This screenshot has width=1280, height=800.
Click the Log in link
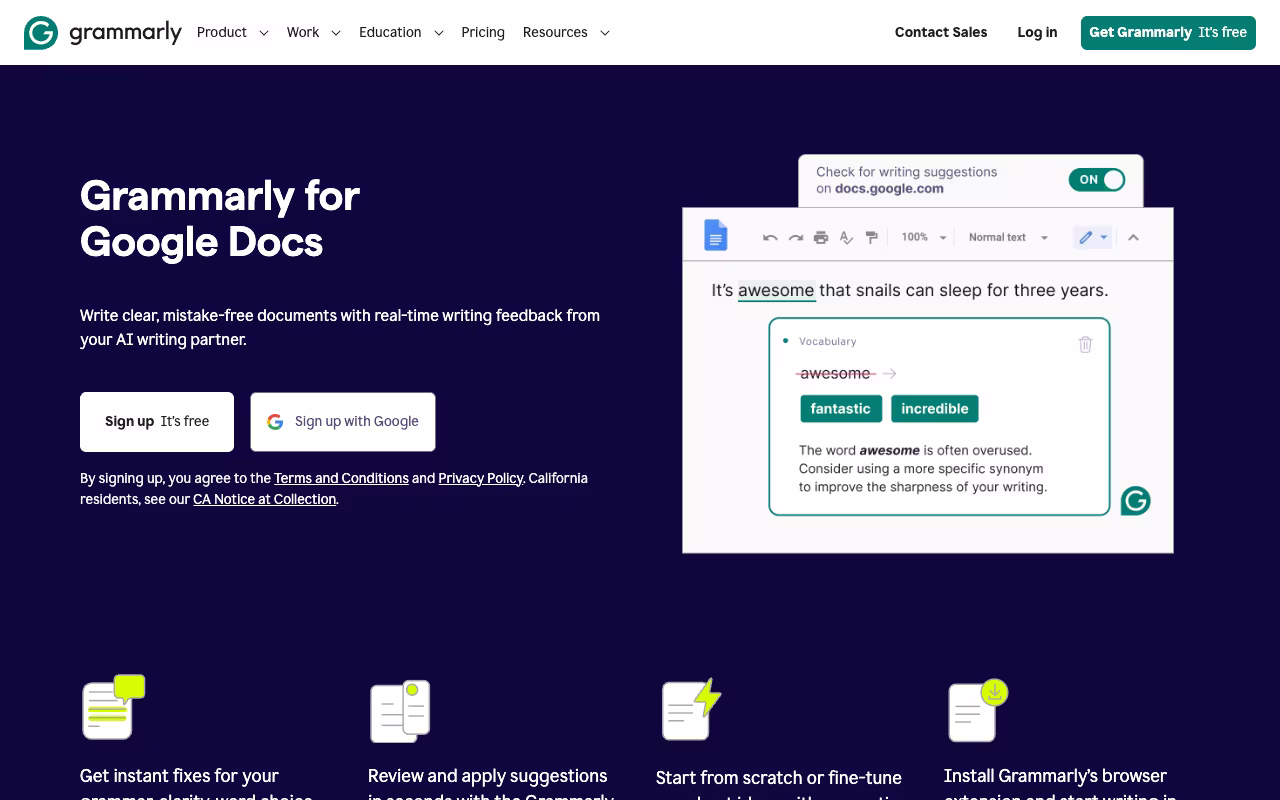pyautogui.click(x=1037, y=32)
